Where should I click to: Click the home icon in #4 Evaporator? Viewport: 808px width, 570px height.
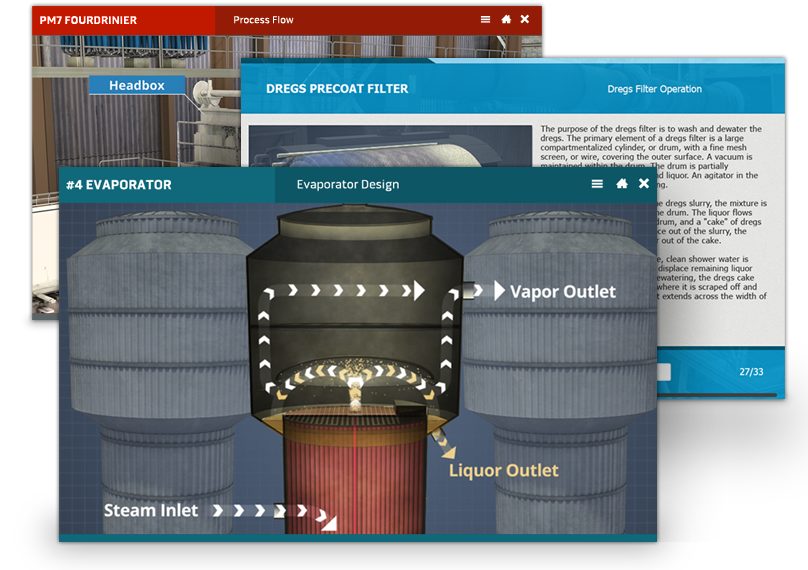tap(621, 184)
